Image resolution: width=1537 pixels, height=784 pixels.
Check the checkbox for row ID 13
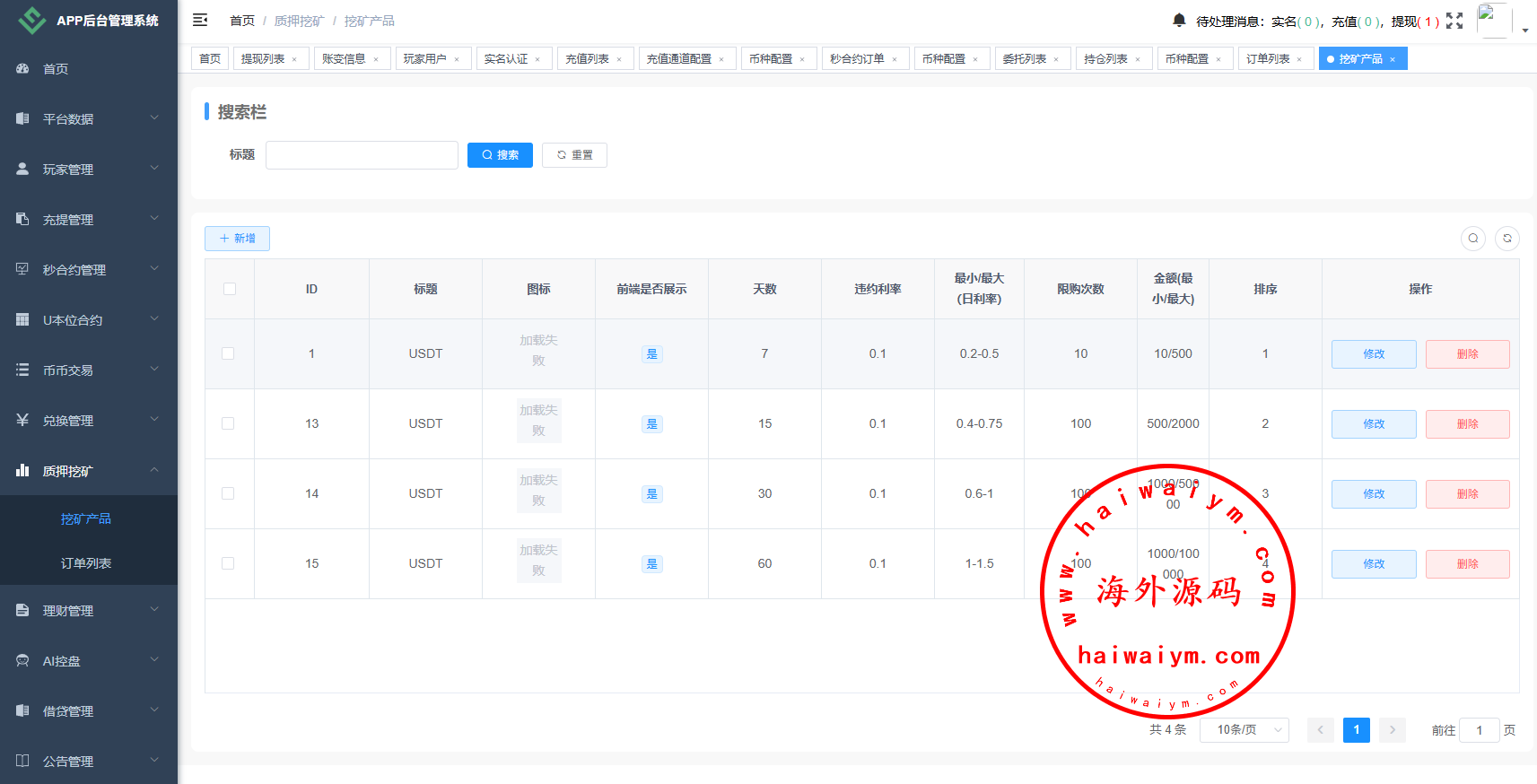(x=228, y=423)
